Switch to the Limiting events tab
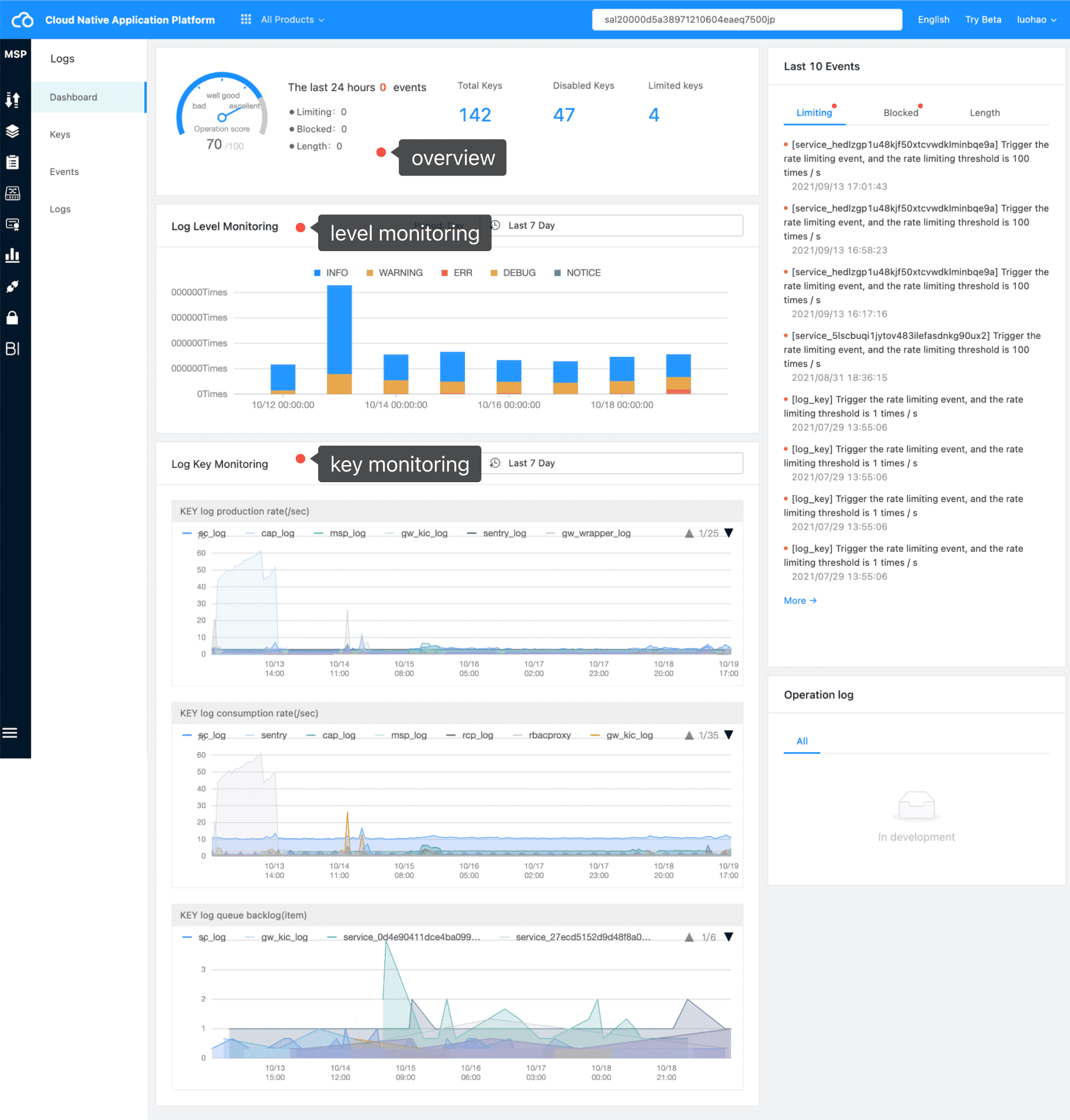 814,113
